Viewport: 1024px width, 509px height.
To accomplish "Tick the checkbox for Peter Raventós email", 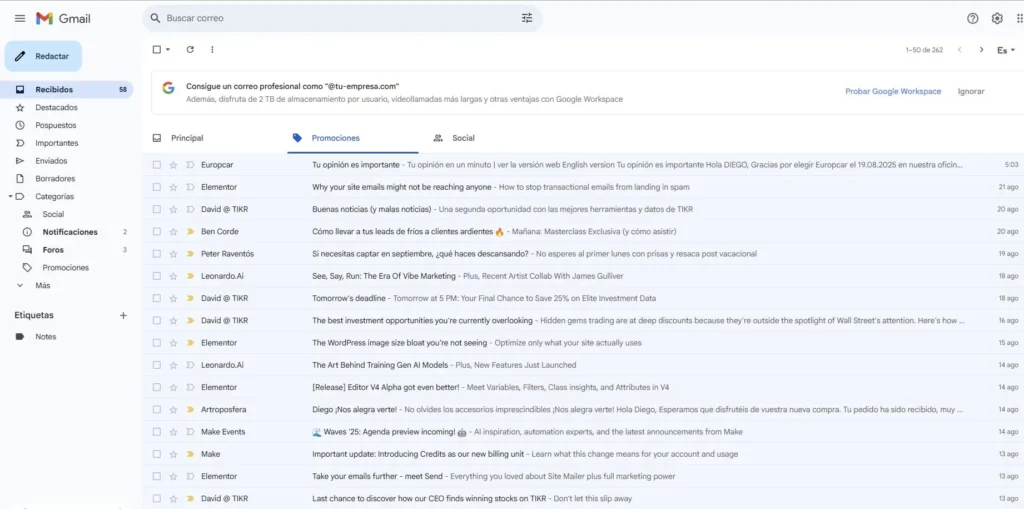I will (x=157, y=254).
